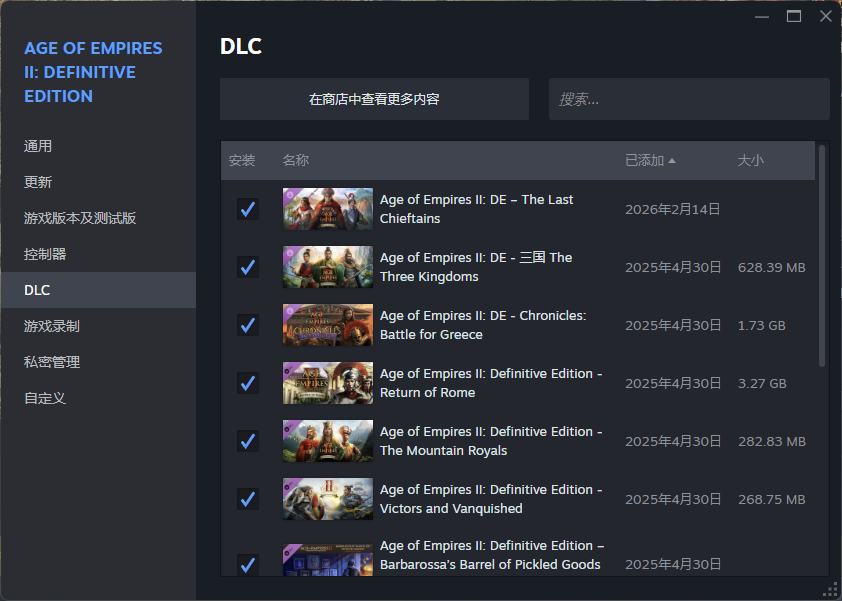Click the Return of Rome thumbnail

[x=327, y=383]
